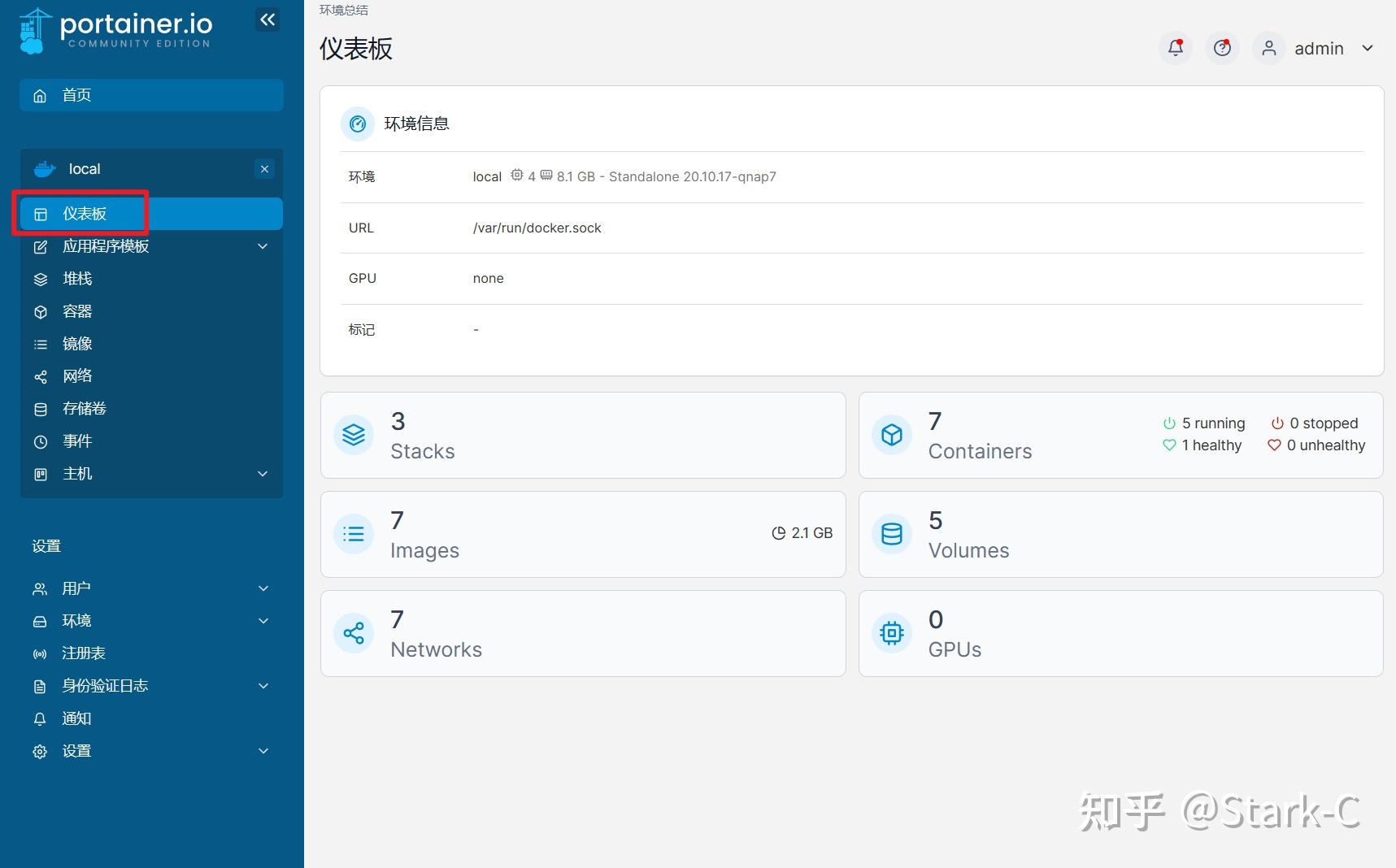The image size is (1396, 868).
Task: Expand the 主机 section
Action: (262, 474)
